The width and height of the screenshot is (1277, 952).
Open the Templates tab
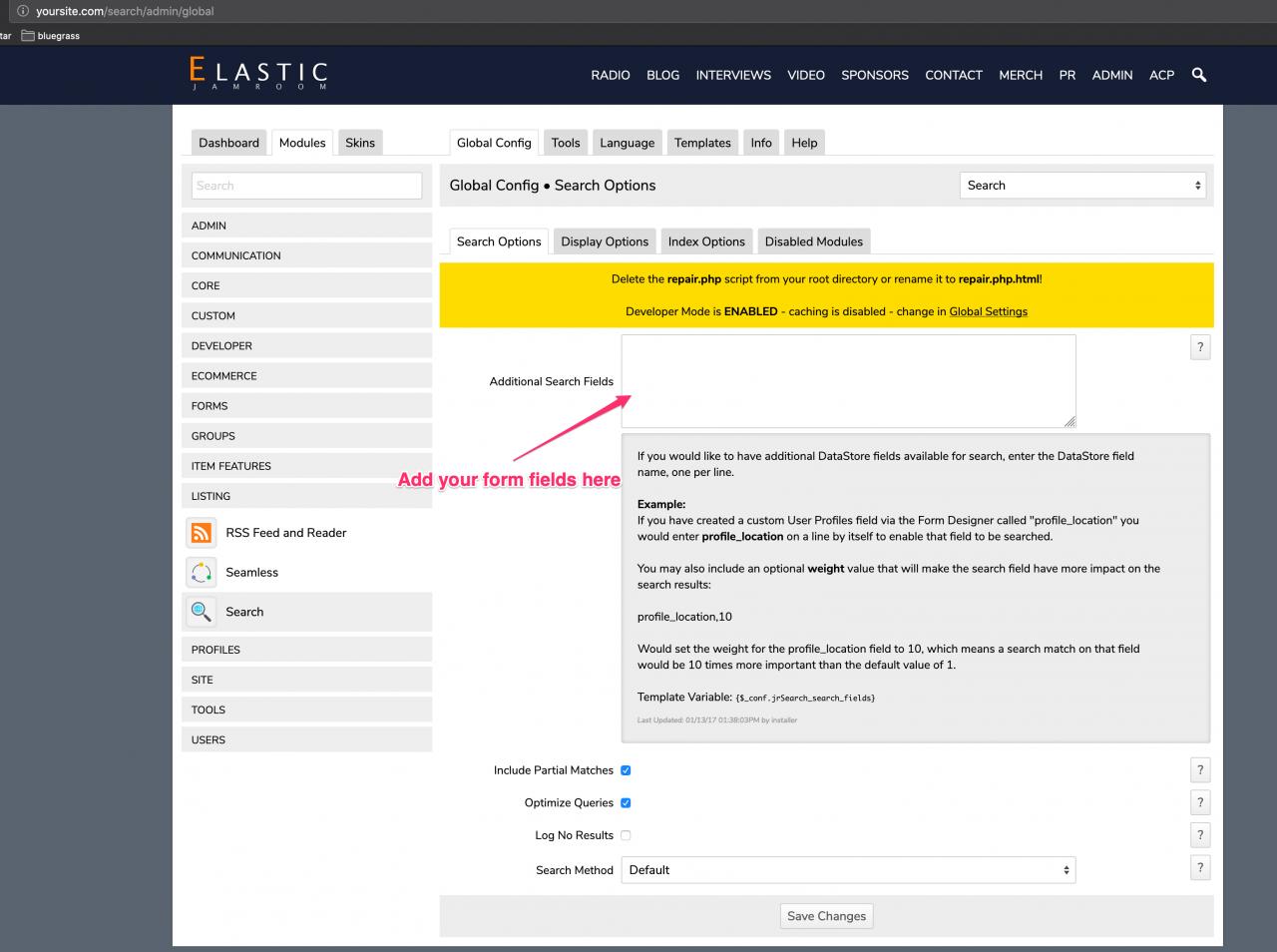coord(702,143)
